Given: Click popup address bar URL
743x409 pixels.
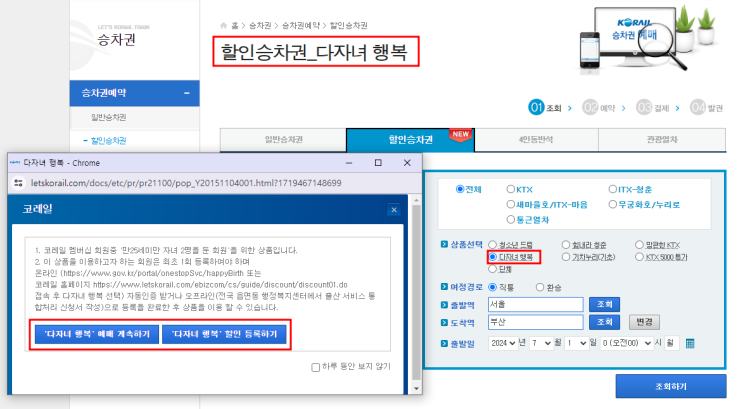Looking at the screenshot, I should 186,183.
